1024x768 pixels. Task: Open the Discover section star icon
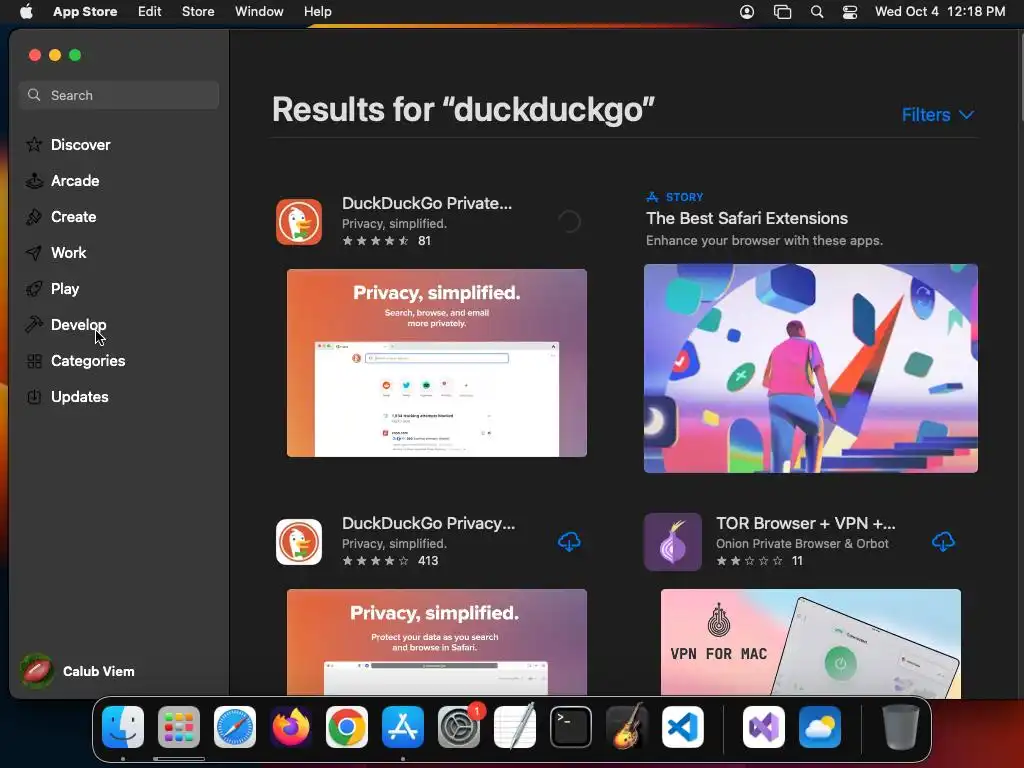(x=34, y=144)
